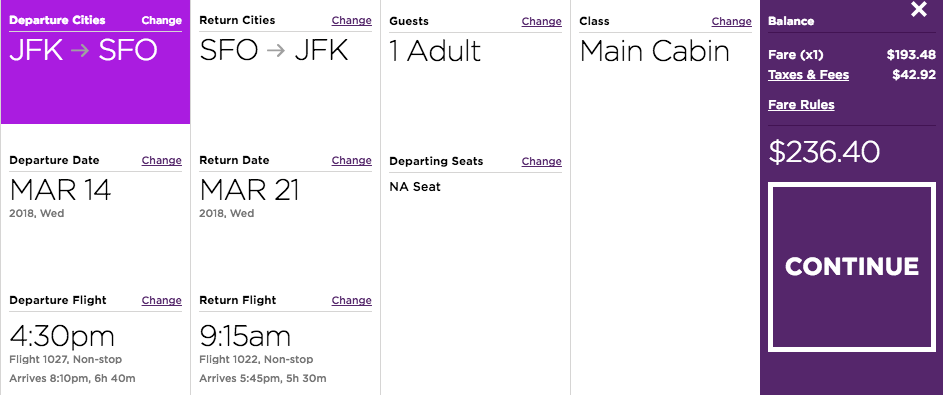The width and height of the screenshot is (943, 395).
Task: Click the 9:15am return flight time
Action: 245,337
